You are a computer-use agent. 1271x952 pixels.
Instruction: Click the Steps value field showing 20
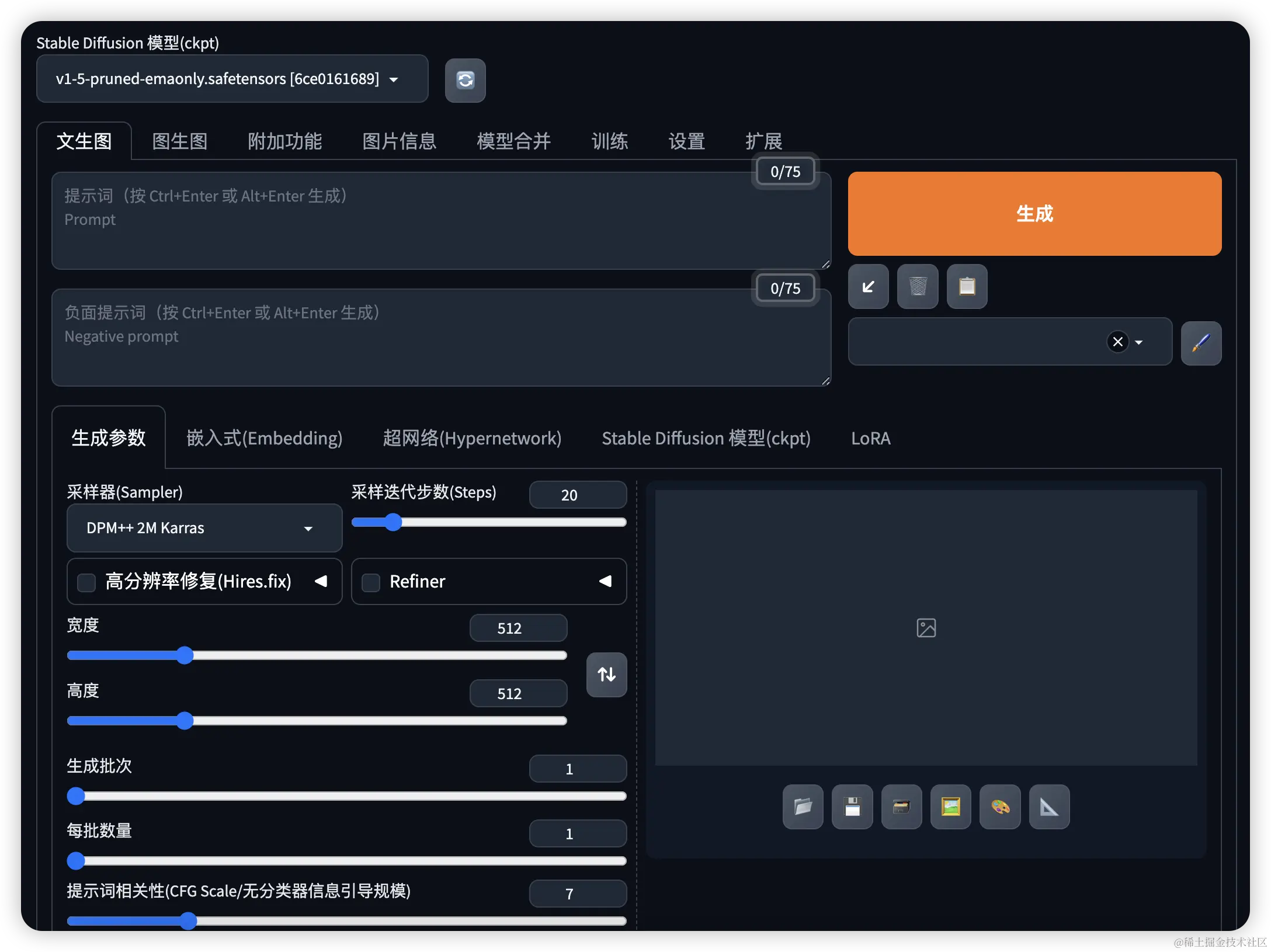[x=578, y=495]
